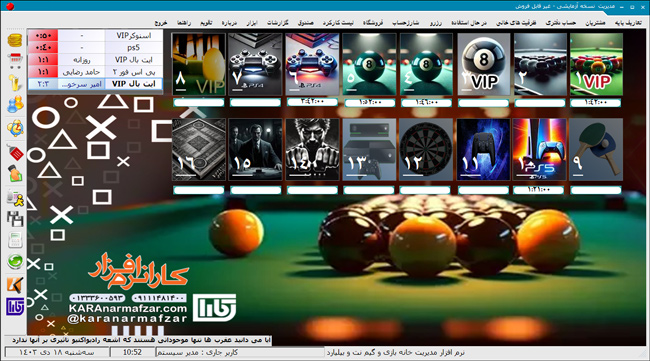Click the خروج exit menu item
Screen dimensions: 650x361
pyautogui.click(x=161, y=23)
